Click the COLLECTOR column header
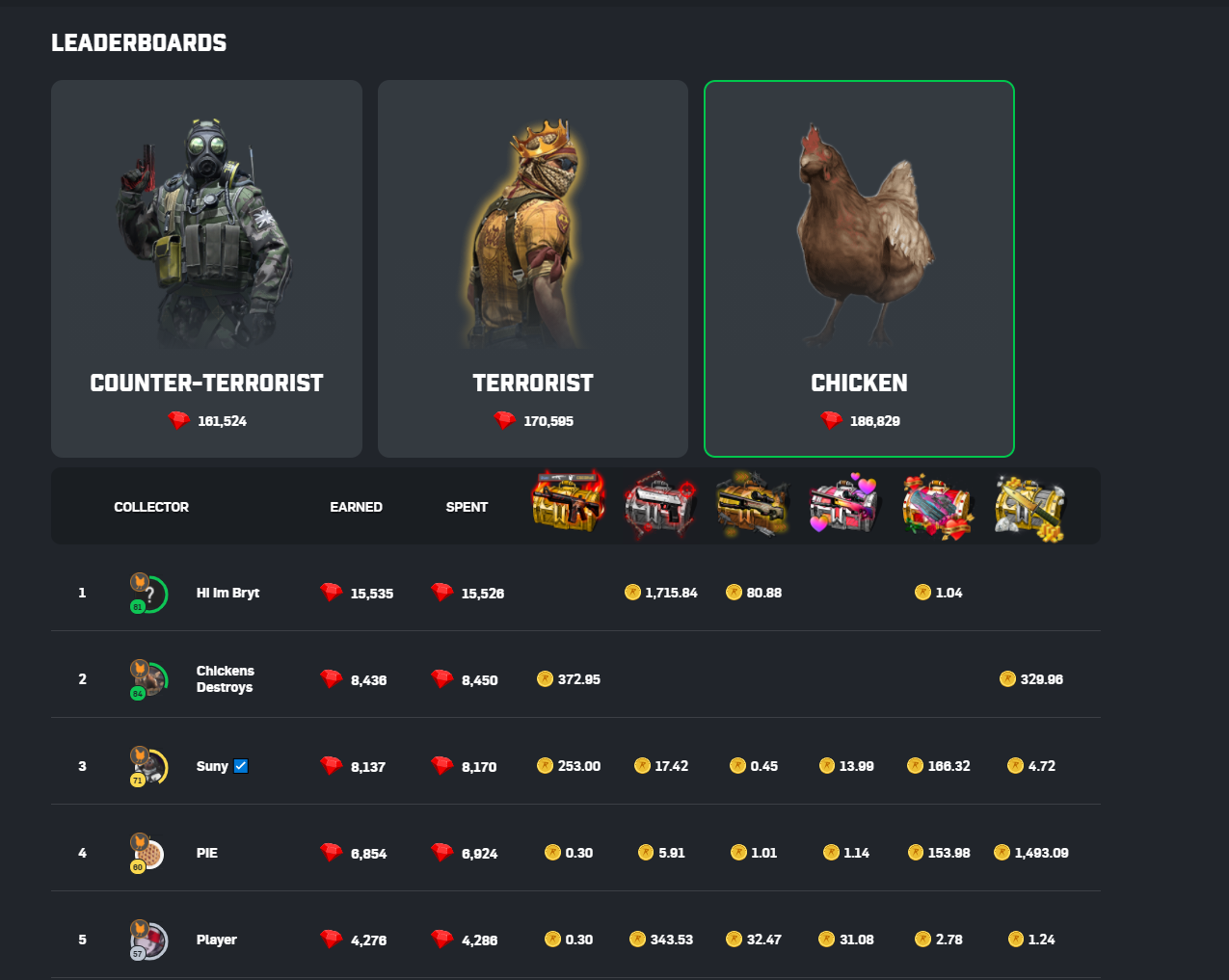Viewport: 1229px width, 980px height. (x=151, y=507)
